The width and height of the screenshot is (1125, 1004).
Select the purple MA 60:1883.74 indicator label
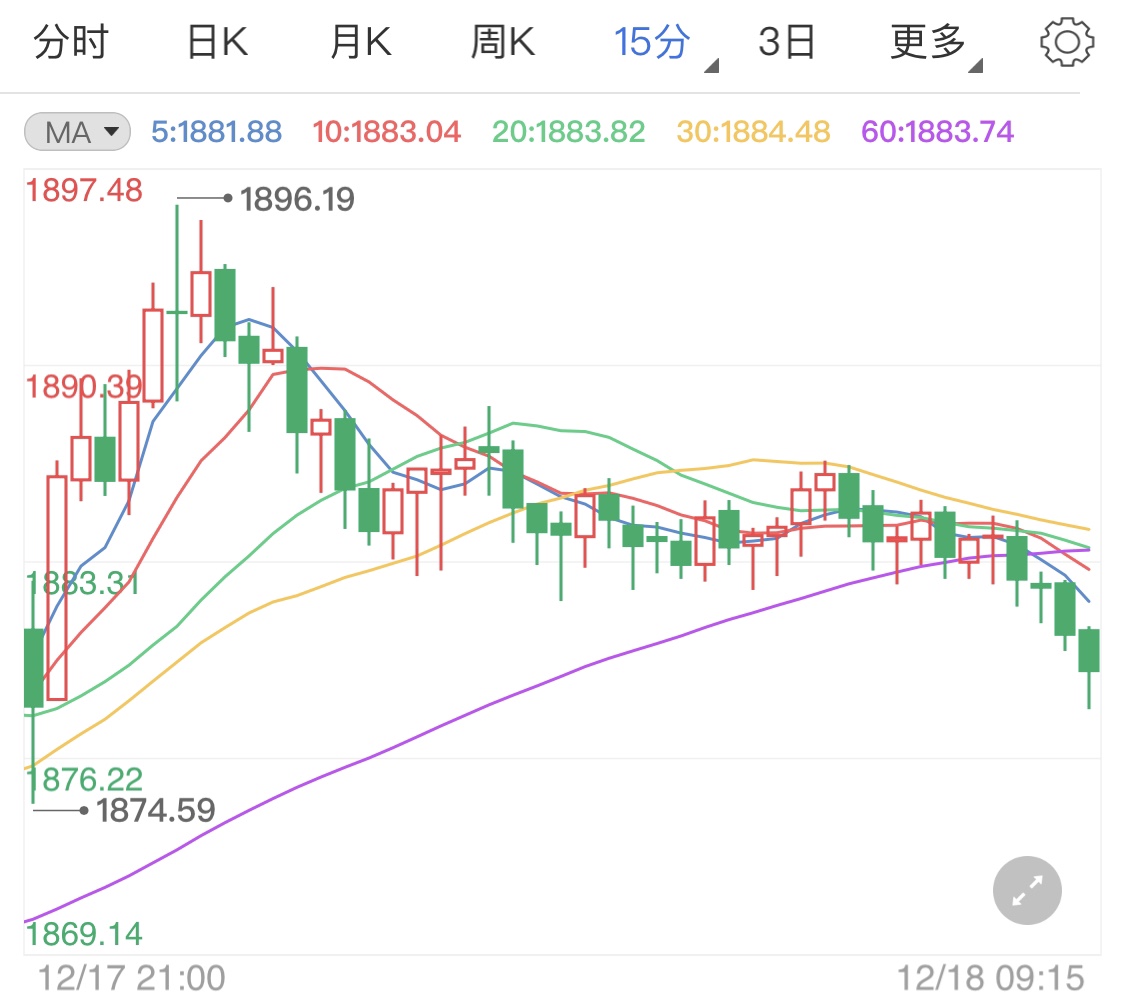[936, 131]
